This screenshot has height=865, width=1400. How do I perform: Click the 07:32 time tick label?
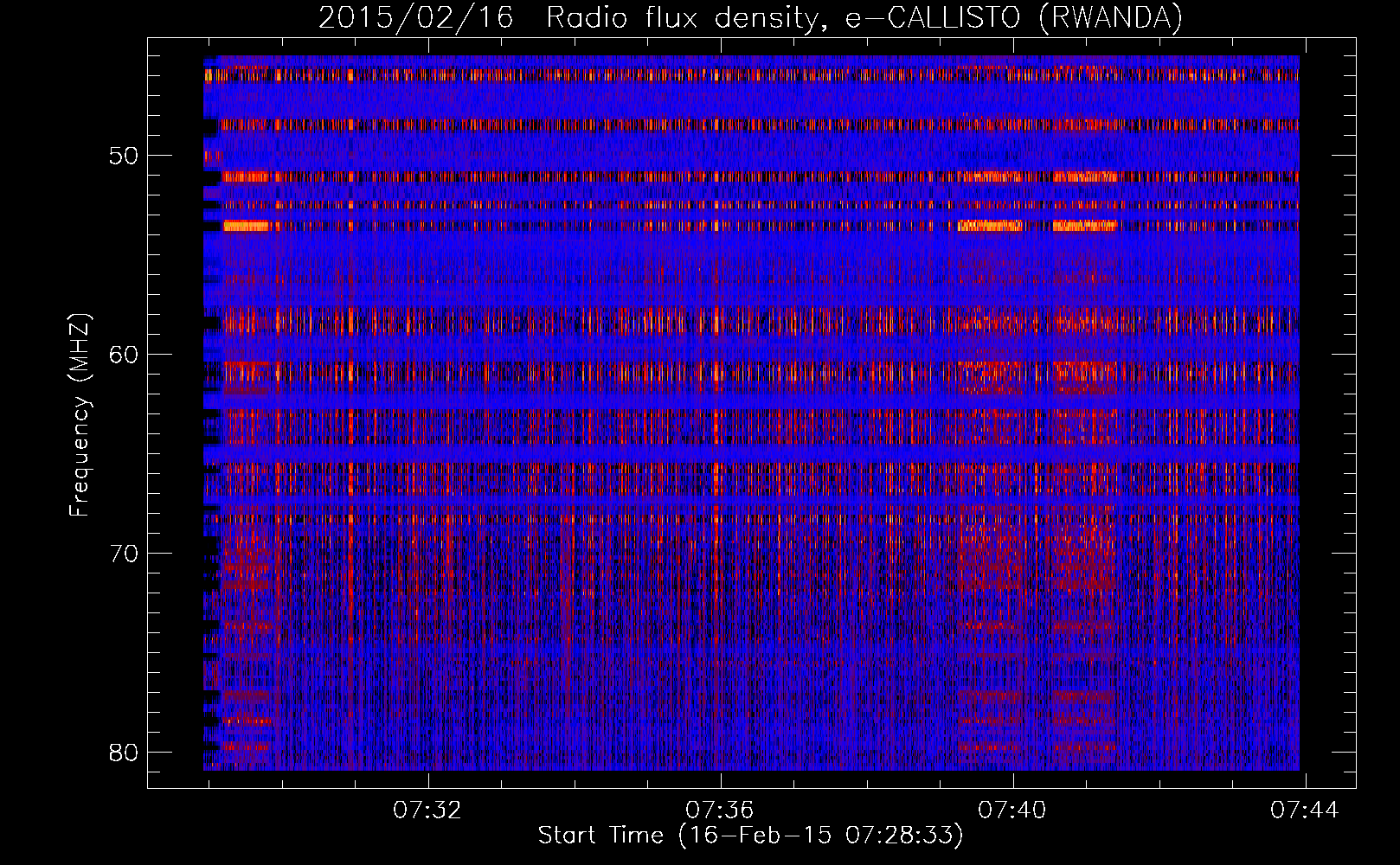coord(427,811)
